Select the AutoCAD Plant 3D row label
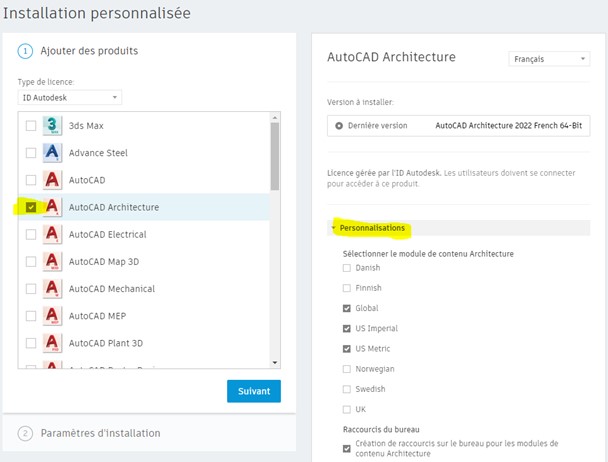Image resolution: width=608 pixels, height=462 pixels. [106, 343]
